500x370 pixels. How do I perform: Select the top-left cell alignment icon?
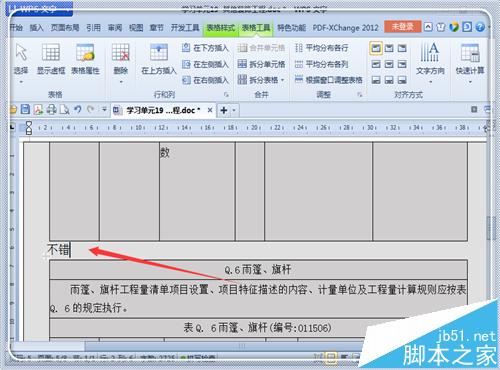[x=376, y=48]
